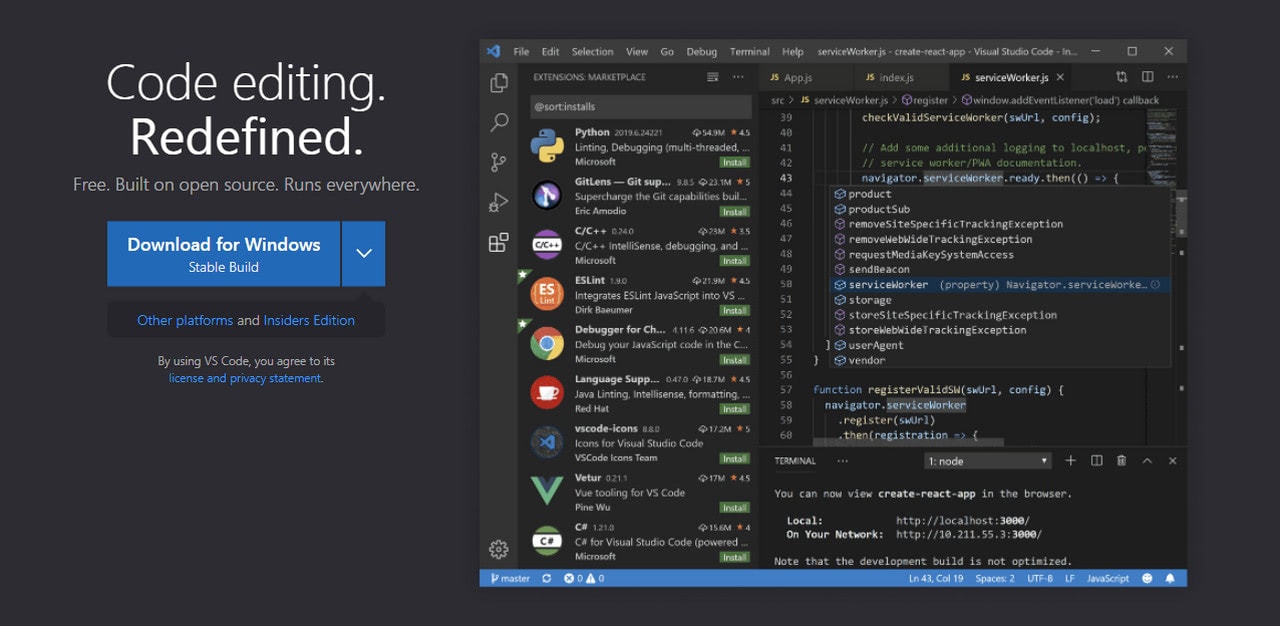Open Extensions panel more actions ellipsis
Screen dimensions: 1280x626
click(x=738, y=77)
